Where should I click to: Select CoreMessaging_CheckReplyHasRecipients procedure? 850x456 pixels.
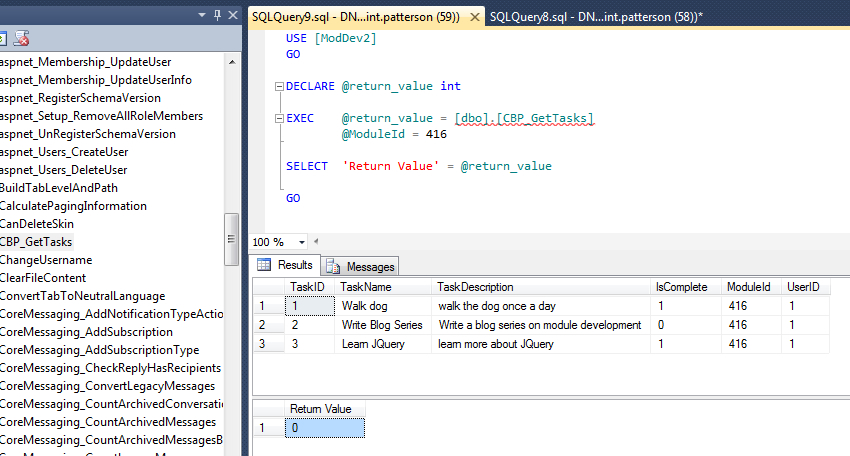click(111, 368)
